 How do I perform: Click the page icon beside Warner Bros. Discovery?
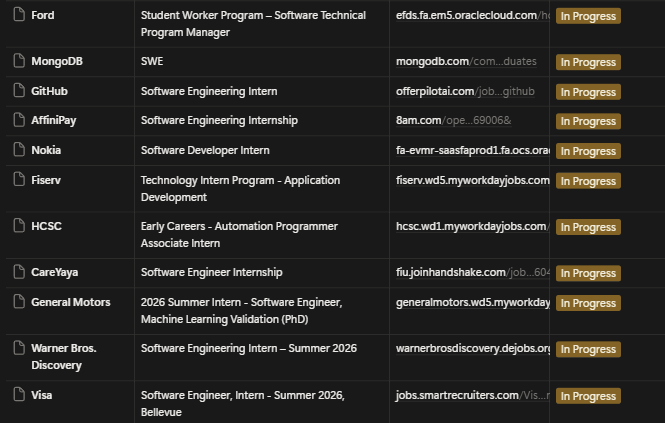19,347
